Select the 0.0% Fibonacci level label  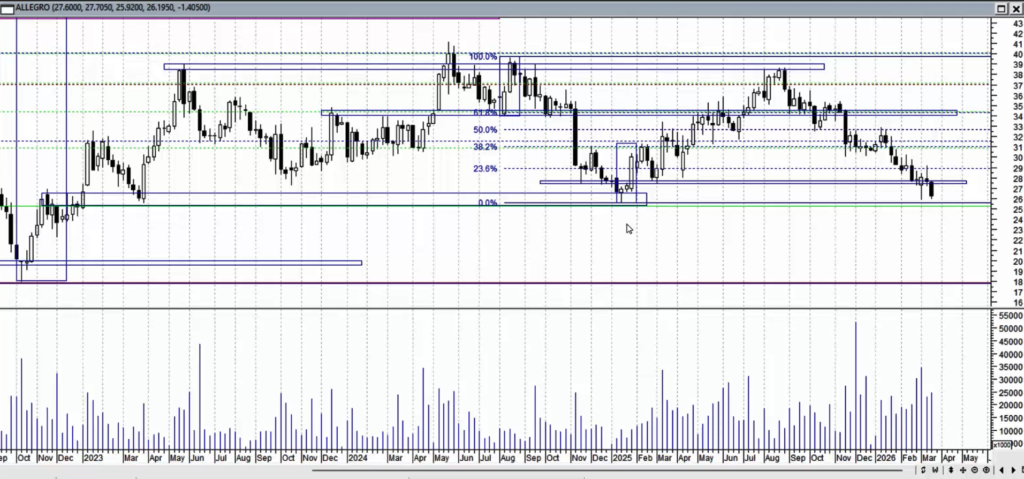coord(487,203)
